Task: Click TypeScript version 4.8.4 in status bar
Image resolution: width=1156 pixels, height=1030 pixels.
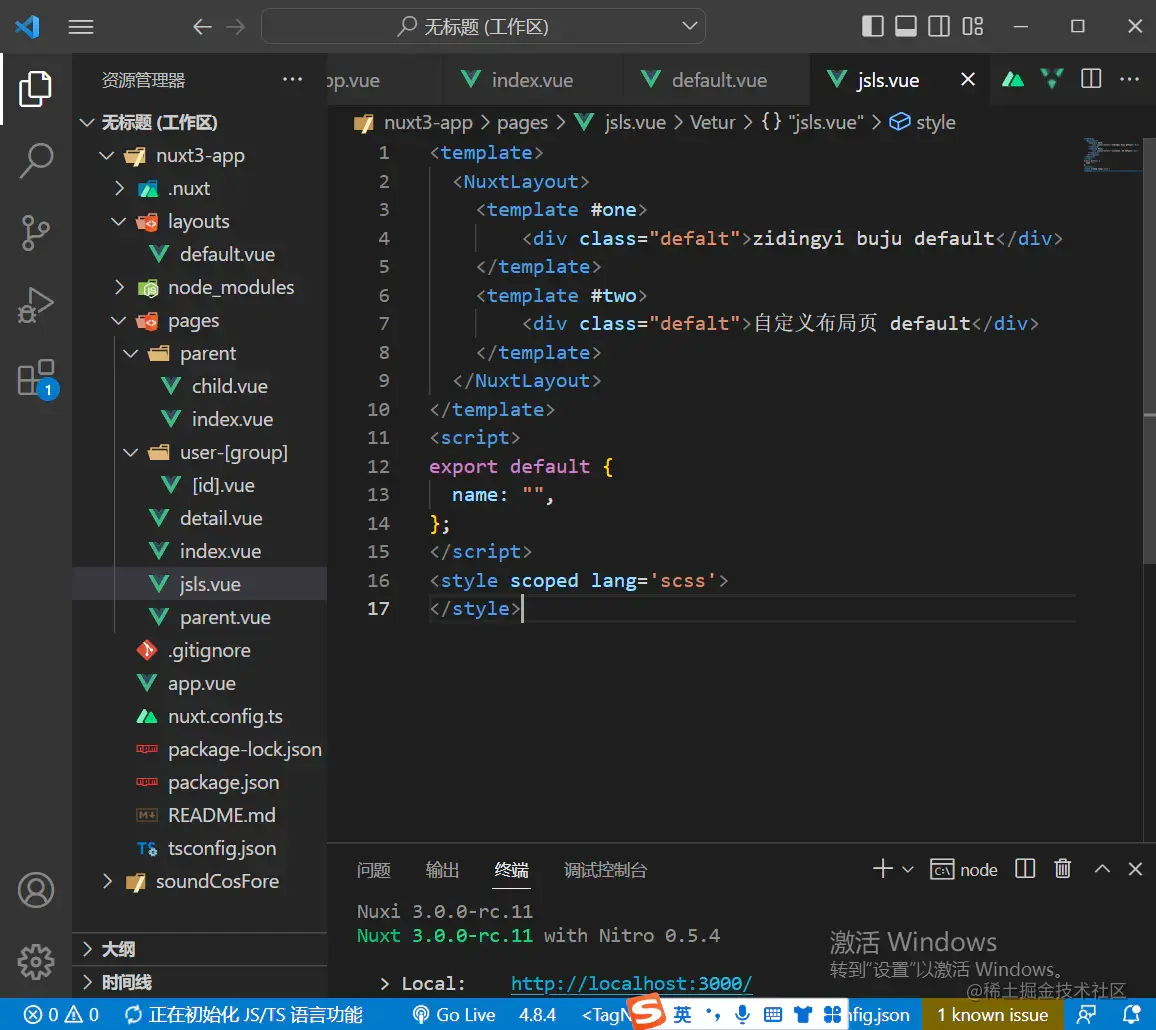Action: pos(537,1015)
